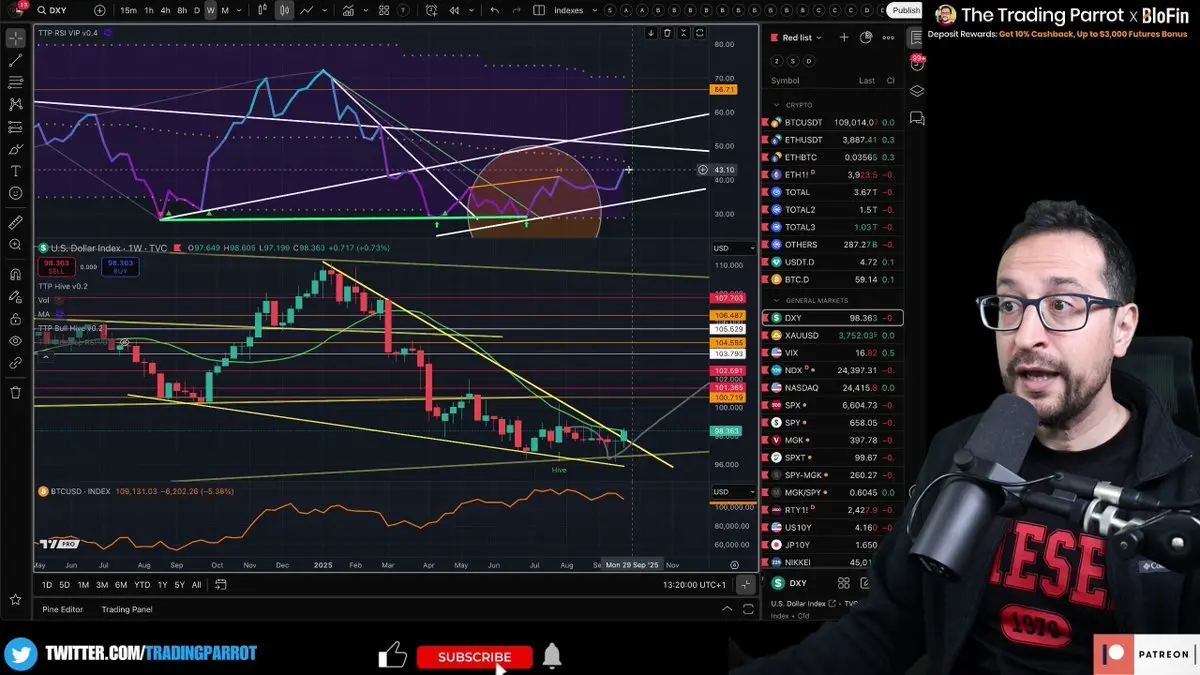Image resolution: width=1200 pixels, height=675 pixels.
Task: Open the chart layout selector icon
Action: point(538,10)
